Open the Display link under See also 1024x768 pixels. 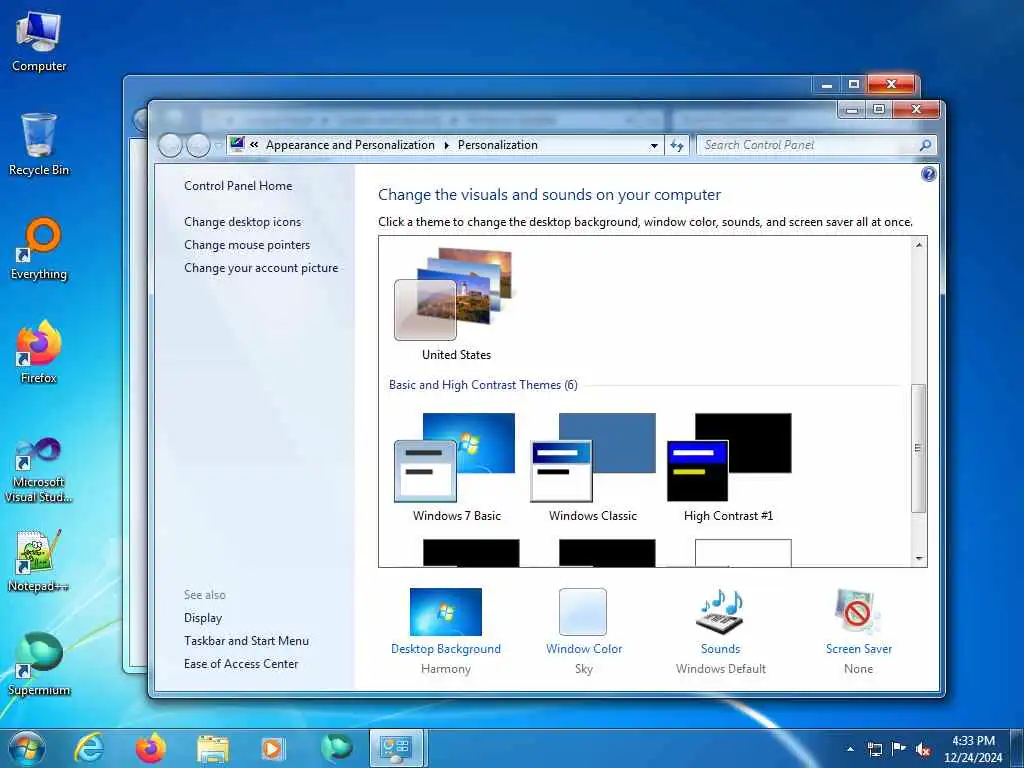click(x=203, y=618)
